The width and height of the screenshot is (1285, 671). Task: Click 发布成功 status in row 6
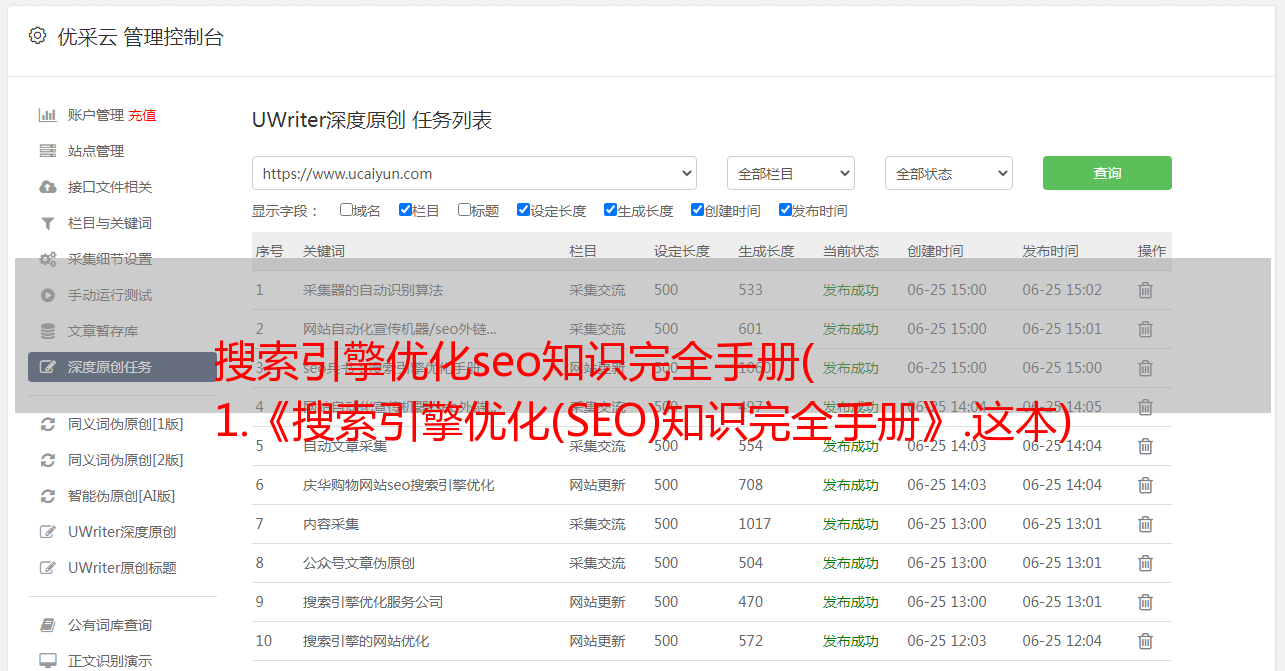coord(851,485)
